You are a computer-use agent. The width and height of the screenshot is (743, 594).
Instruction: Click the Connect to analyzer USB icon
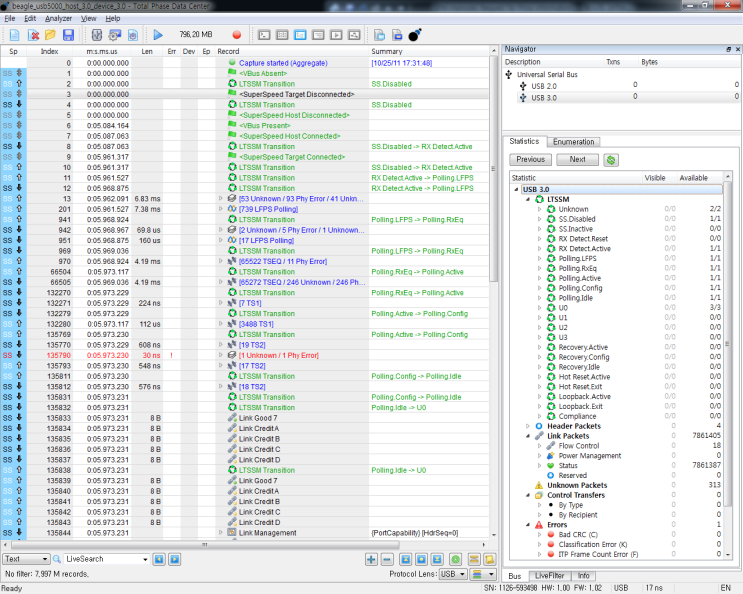coord(97,35)
